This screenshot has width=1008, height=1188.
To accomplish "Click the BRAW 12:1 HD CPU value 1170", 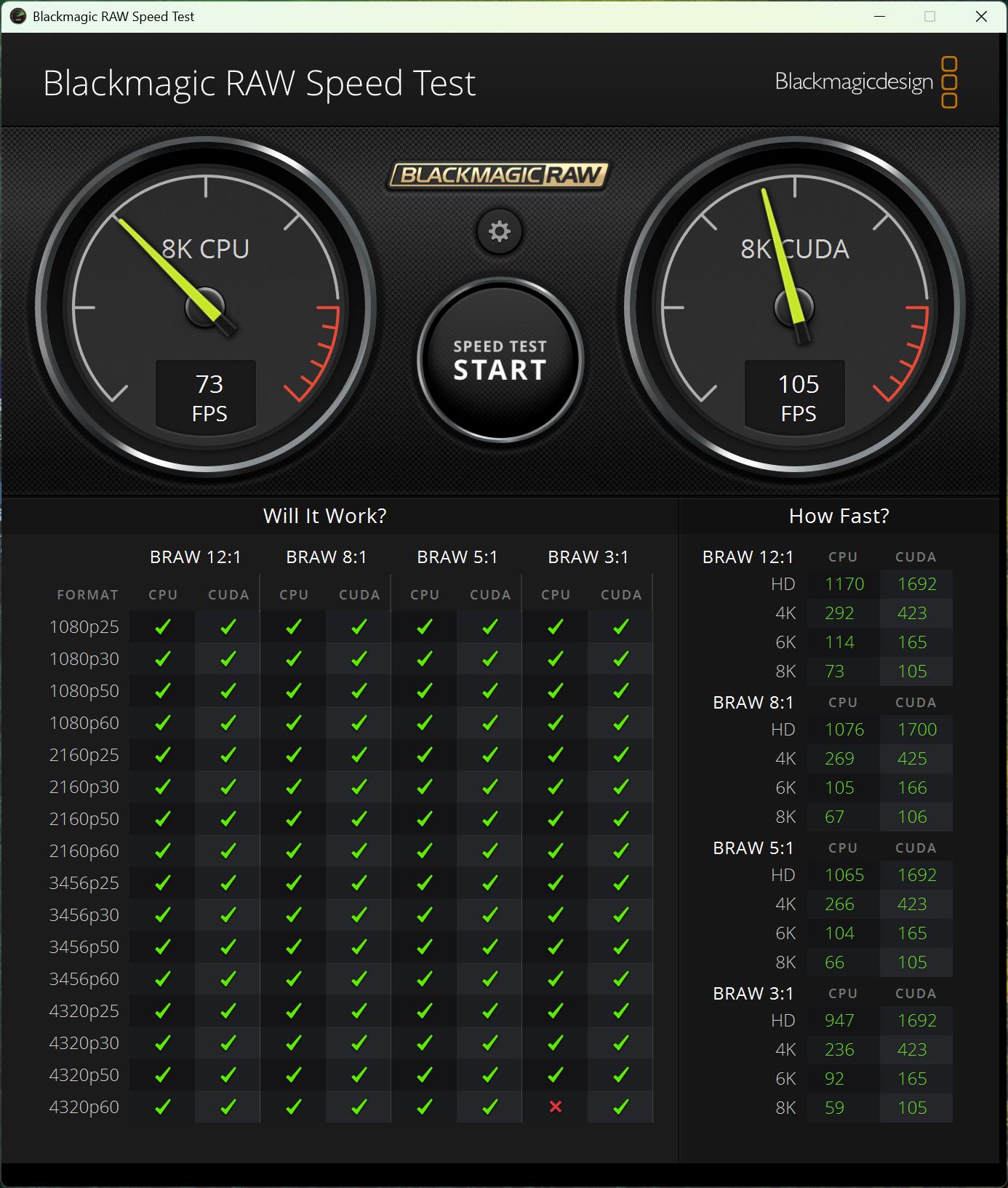I will pos(844,584).
